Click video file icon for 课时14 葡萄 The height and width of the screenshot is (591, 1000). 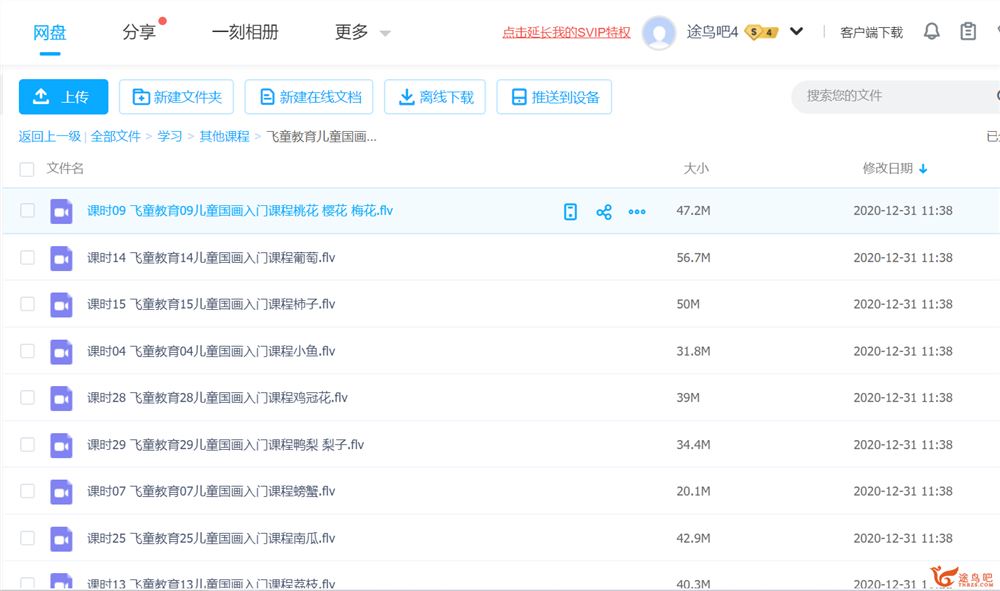point(62,258)
